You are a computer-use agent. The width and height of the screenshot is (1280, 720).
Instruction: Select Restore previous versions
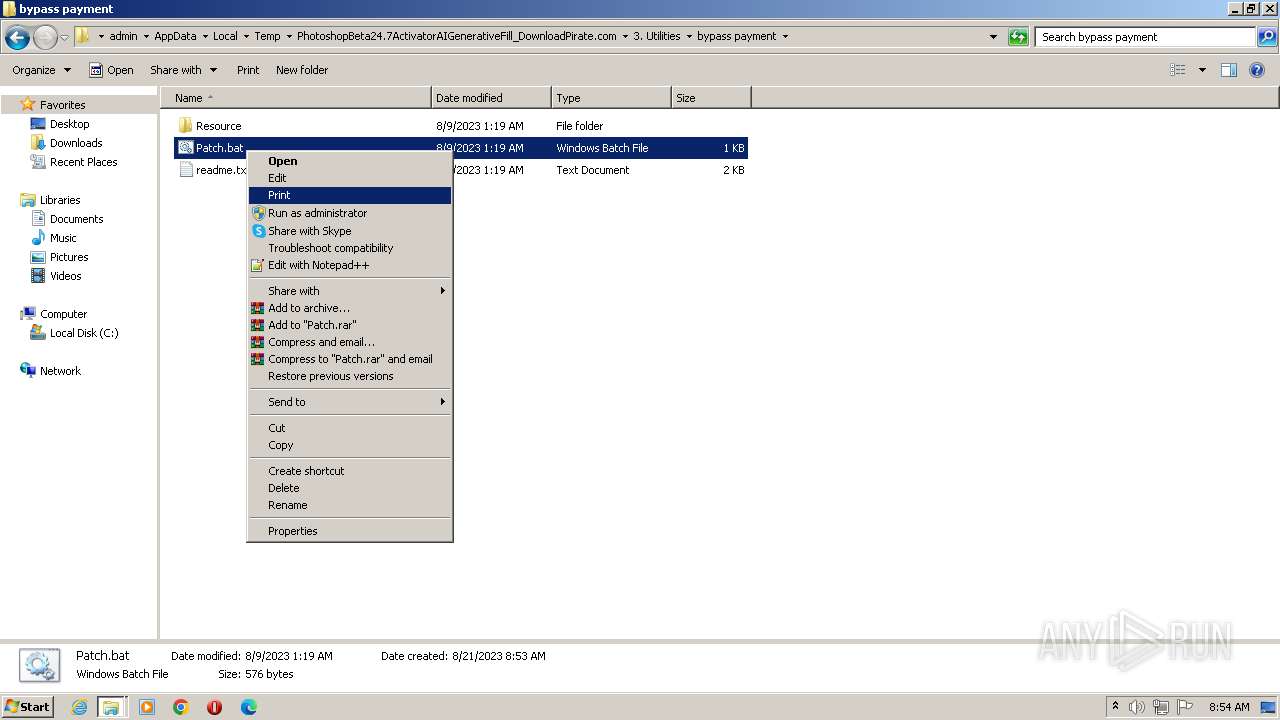click(x=350, y=376)
